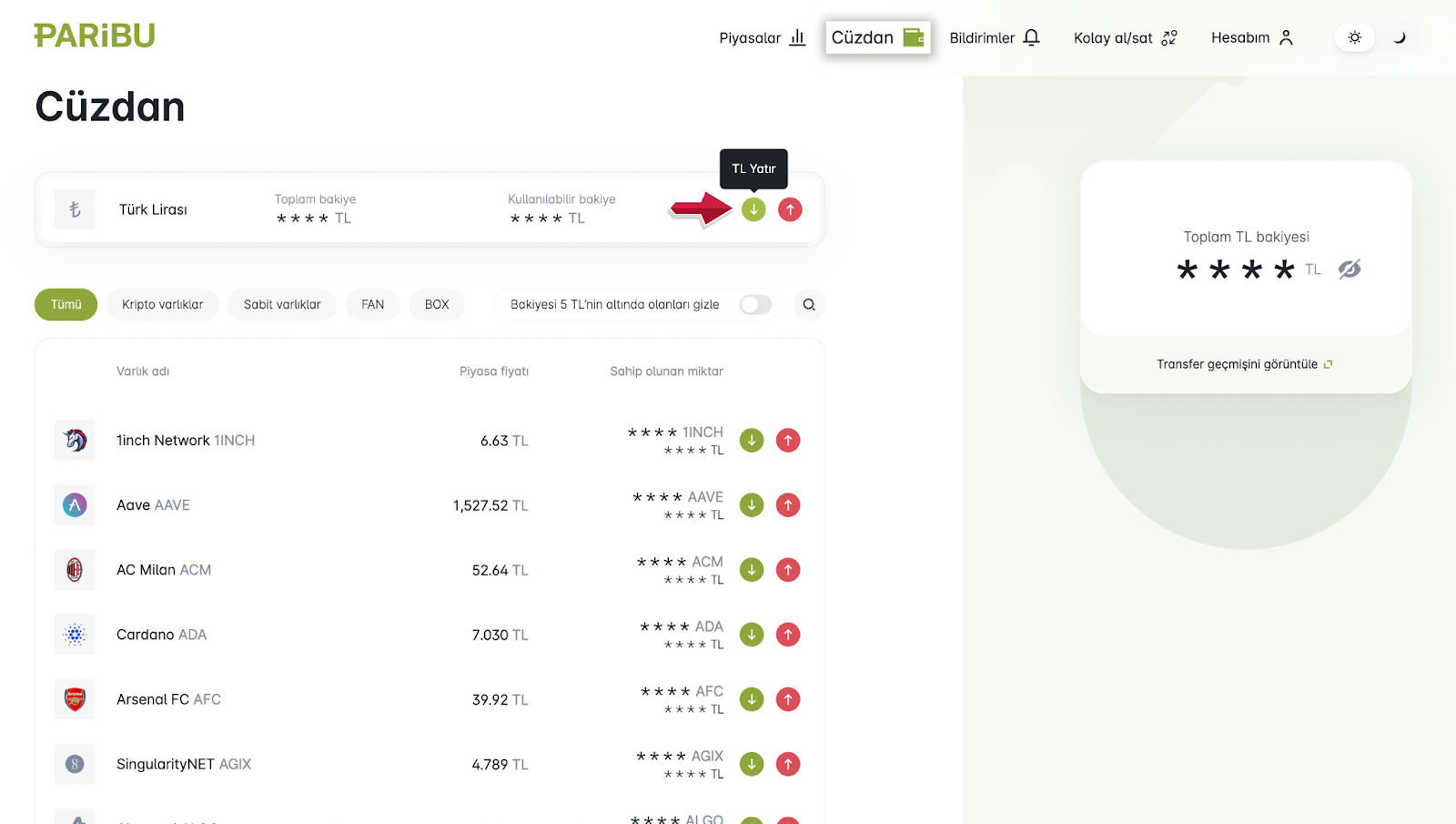Image resolution: width=1456 pixels, height=824 pixels.
Task: Open AC Milan ACM row name
Action: click(x=164, y=570)
